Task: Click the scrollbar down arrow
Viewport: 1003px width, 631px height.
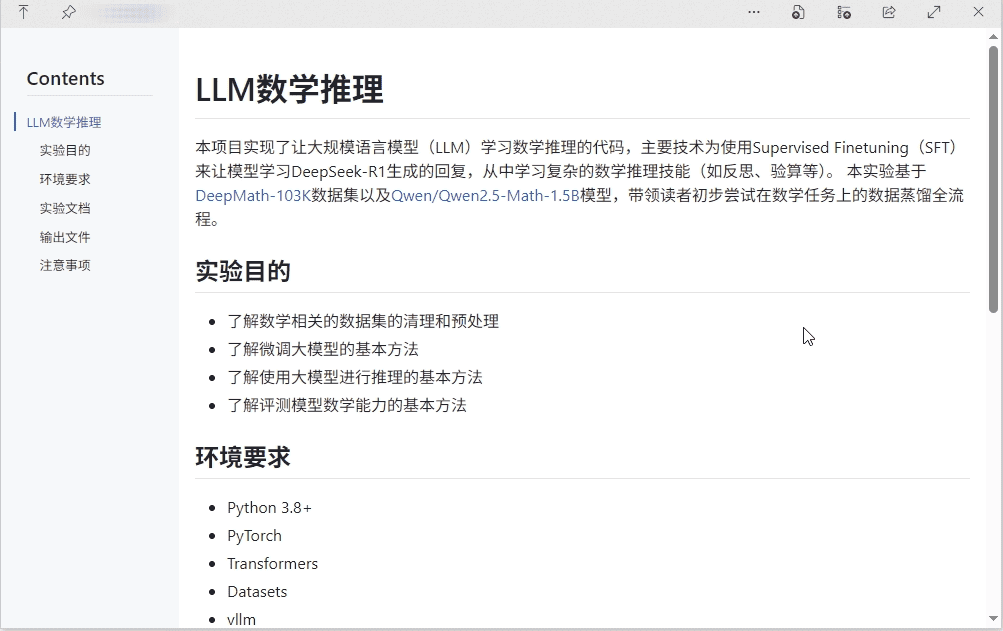Action: [x=993, y=618]
